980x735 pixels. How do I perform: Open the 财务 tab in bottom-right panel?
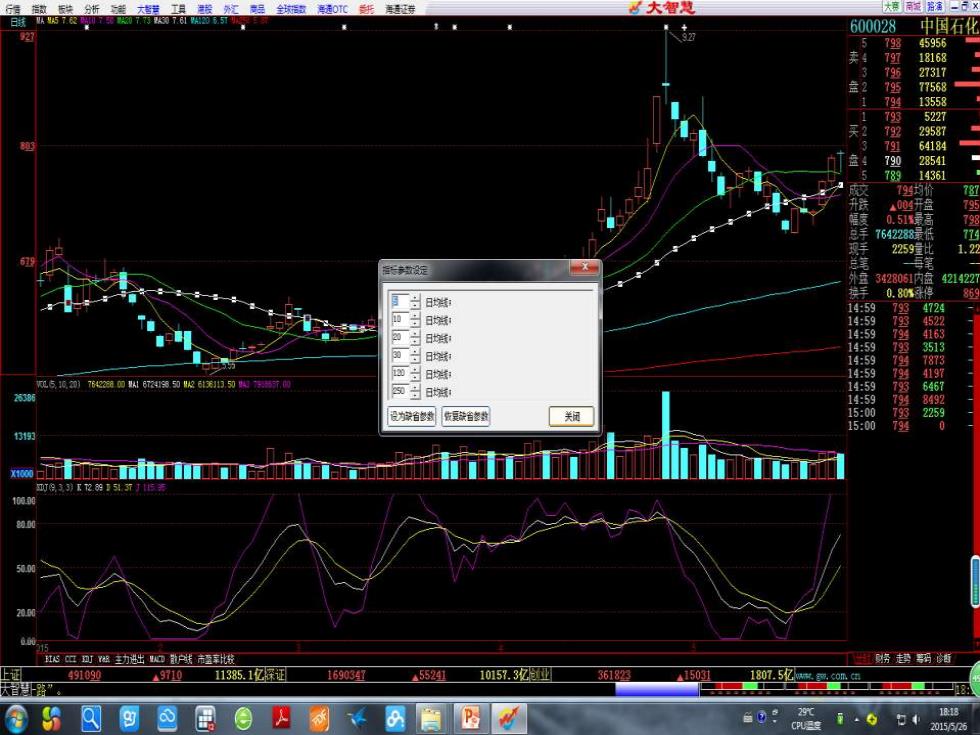[x=882, y=658]
